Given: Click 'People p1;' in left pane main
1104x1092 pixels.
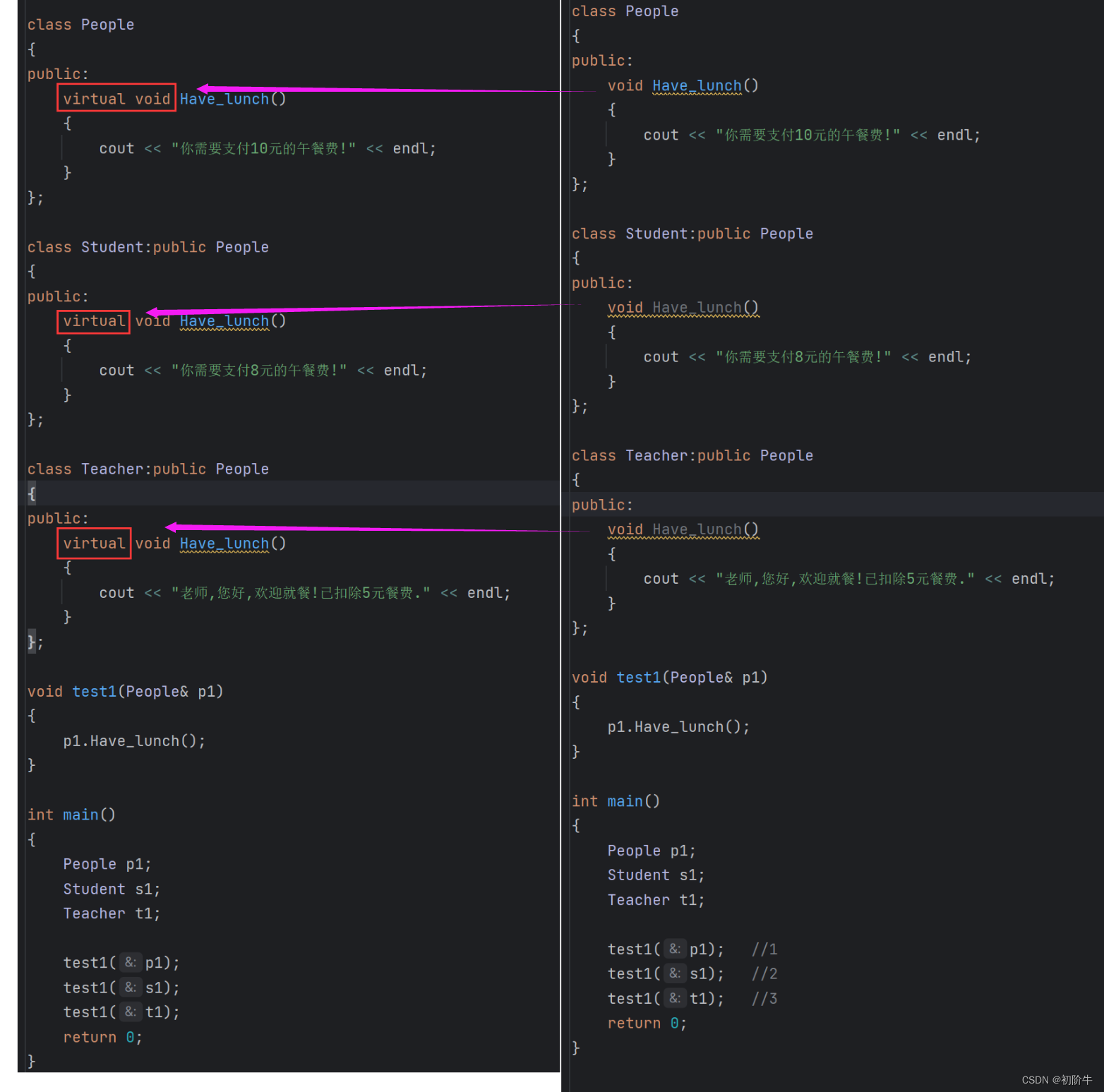Looking at the screenshot, I should point(107,865).
